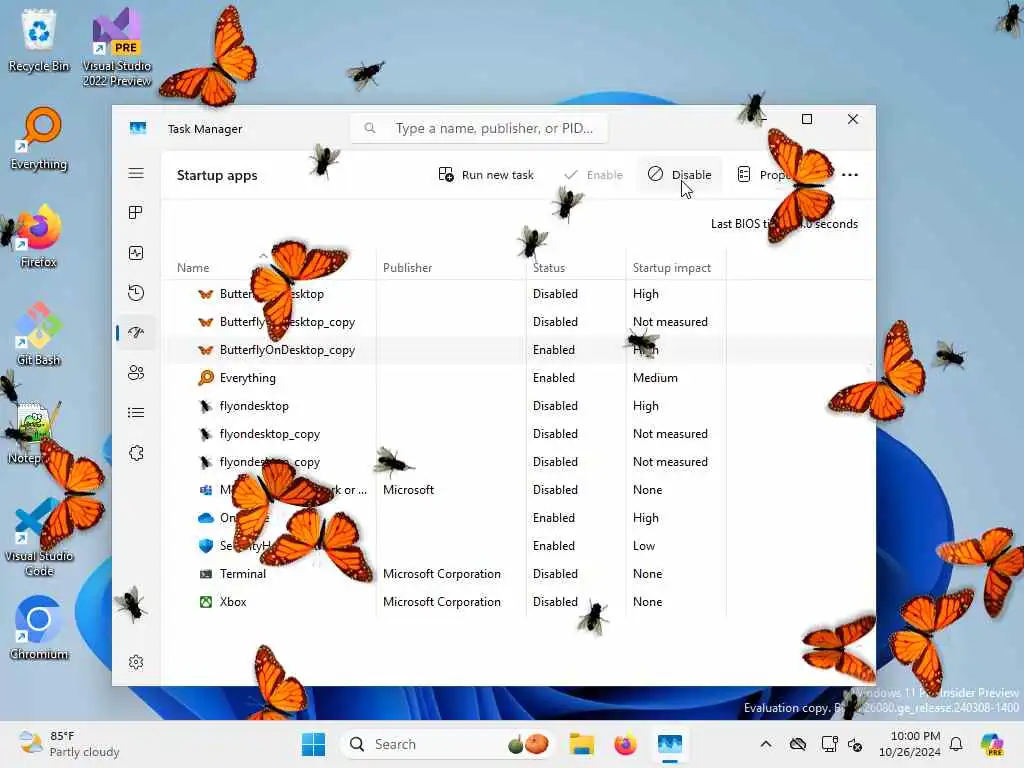Open Firefox from the taskbar
This screenshot has width=1024, height=768.
625,744
